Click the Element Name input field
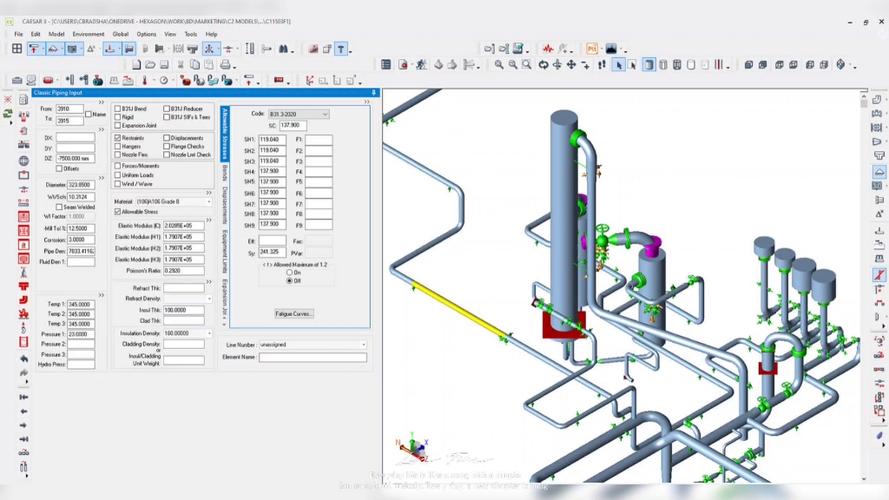This screenshot has height=500, width=889. click(x=313, y=357)
